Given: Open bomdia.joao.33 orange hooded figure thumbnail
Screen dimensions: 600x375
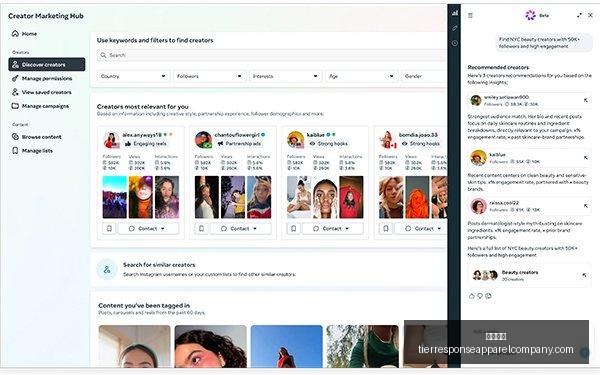Looking at the screenshot, I should pos(417,197).
